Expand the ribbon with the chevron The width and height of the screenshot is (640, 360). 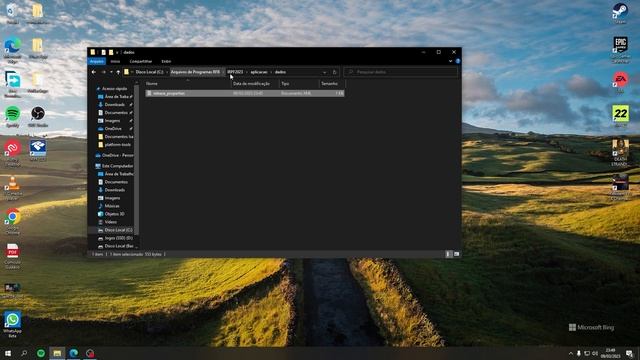pos(450,61)
